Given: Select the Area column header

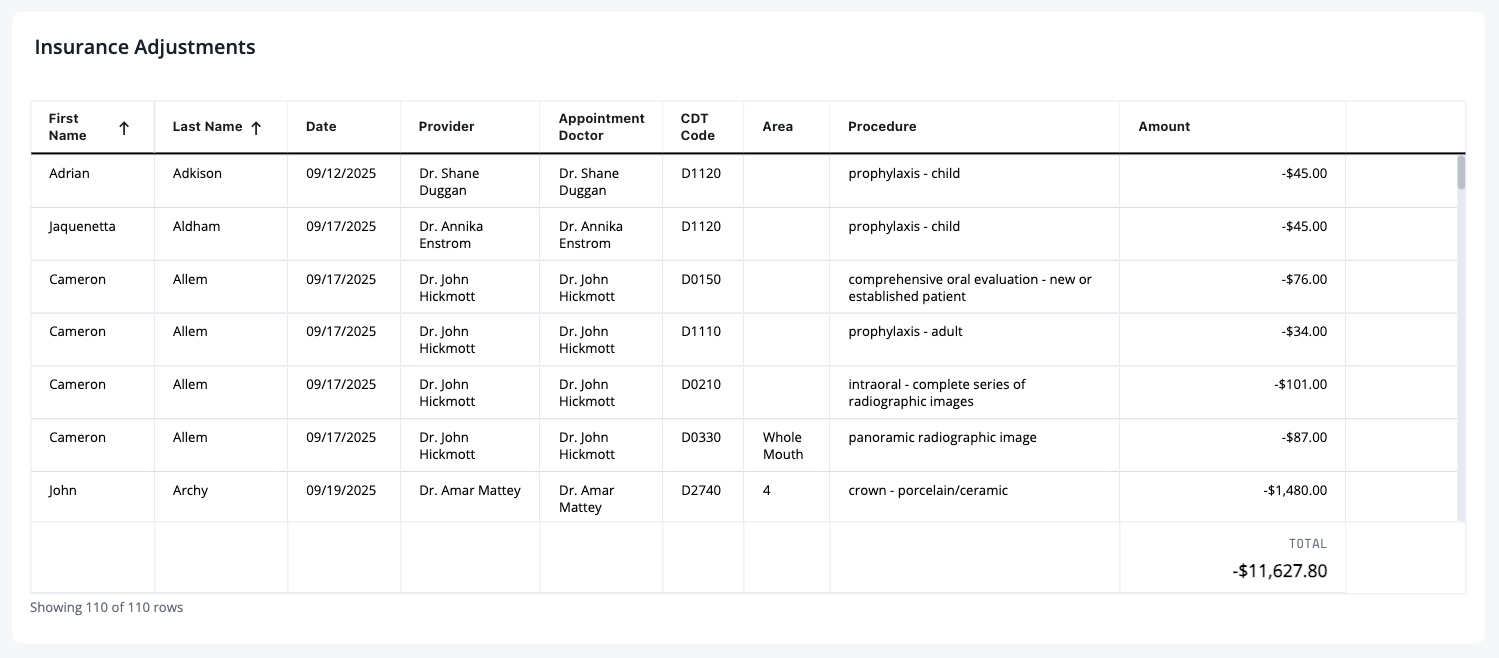Looking at the screenshot, I should click(777, 127).
